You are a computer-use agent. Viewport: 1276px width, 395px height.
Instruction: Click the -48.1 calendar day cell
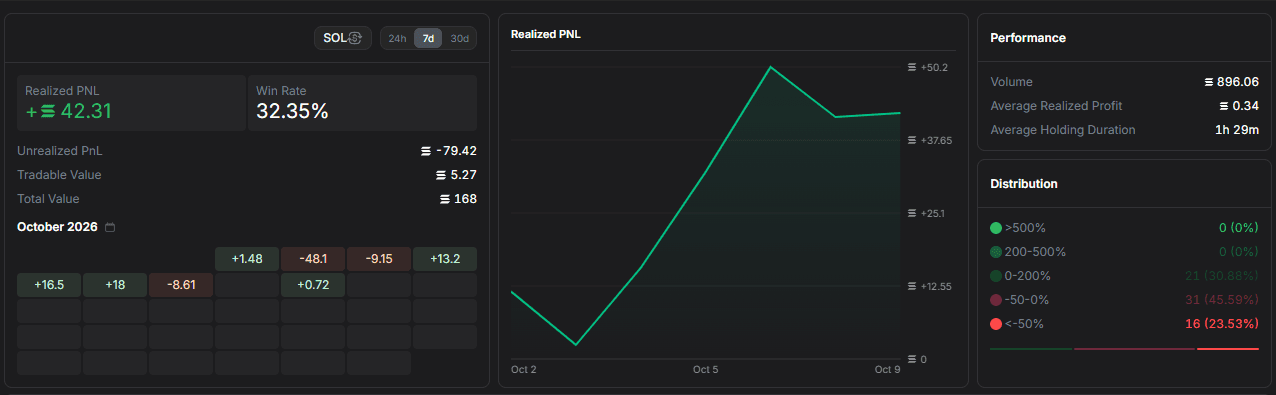tap(313, 259)
